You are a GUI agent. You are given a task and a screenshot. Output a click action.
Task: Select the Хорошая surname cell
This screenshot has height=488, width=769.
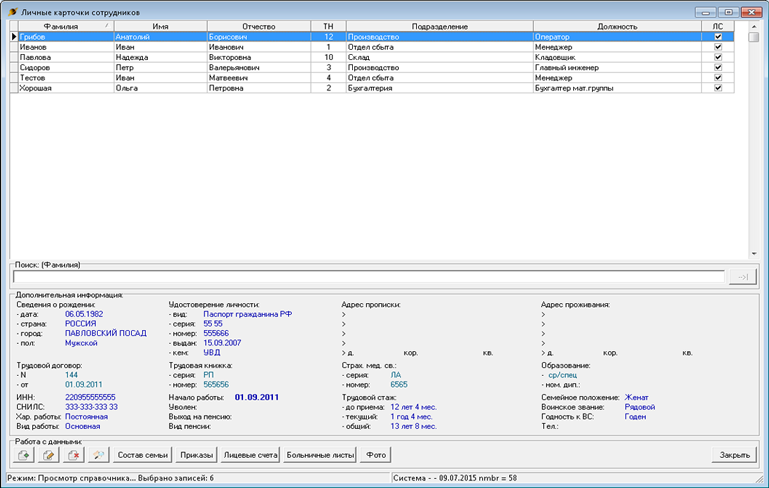[66, 88]
